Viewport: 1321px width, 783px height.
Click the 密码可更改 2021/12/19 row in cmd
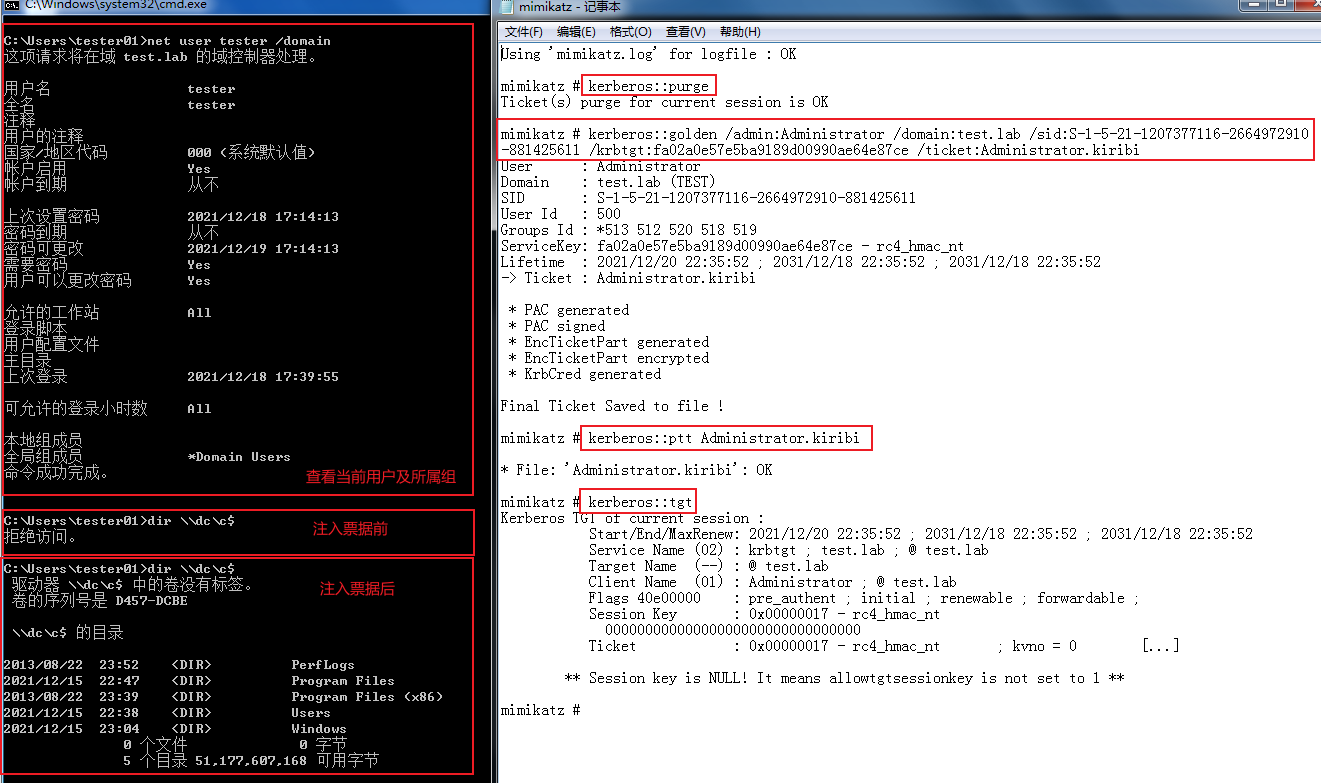[171, 249]
